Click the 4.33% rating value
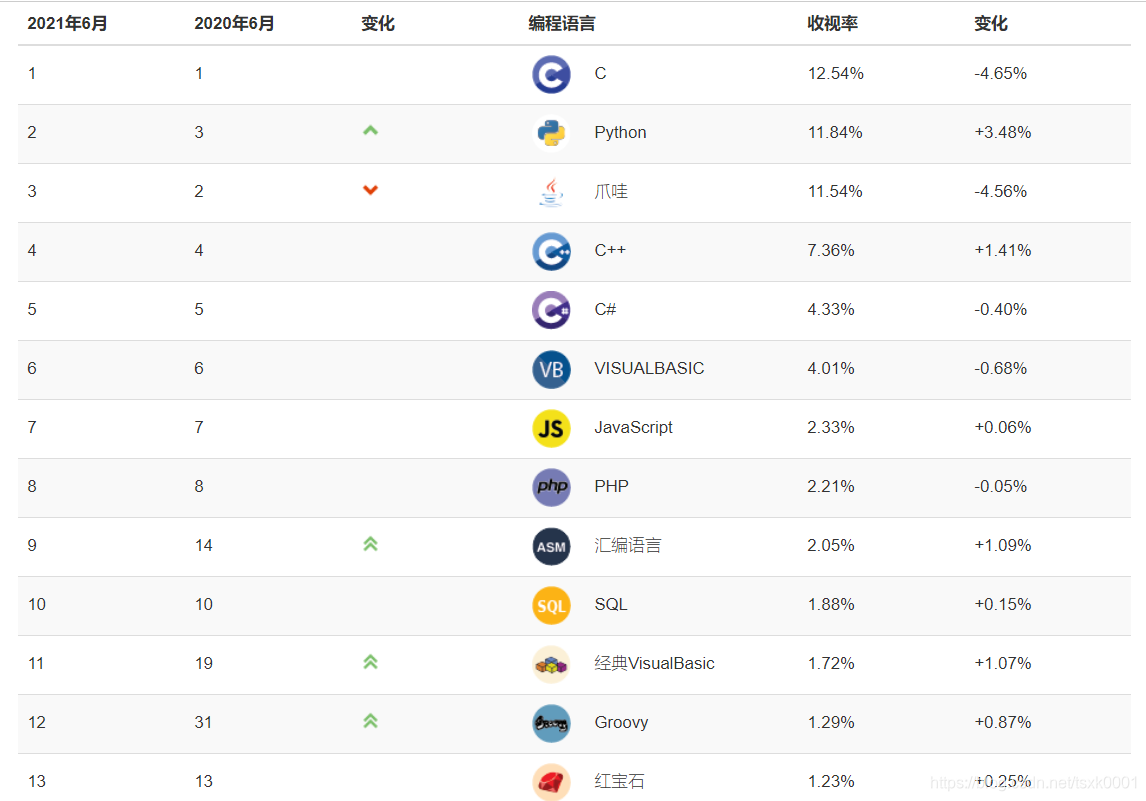This screenshot has height=801, width=1146. [x=830, y=310]
